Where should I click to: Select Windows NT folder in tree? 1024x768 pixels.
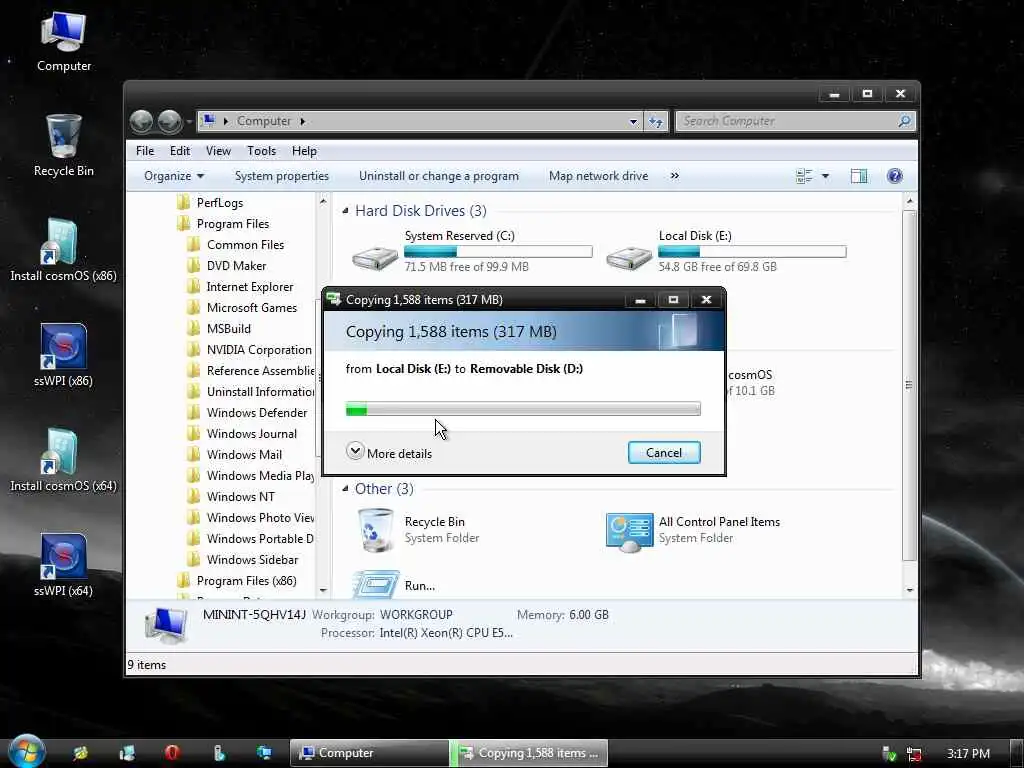[x=240, y=496]
